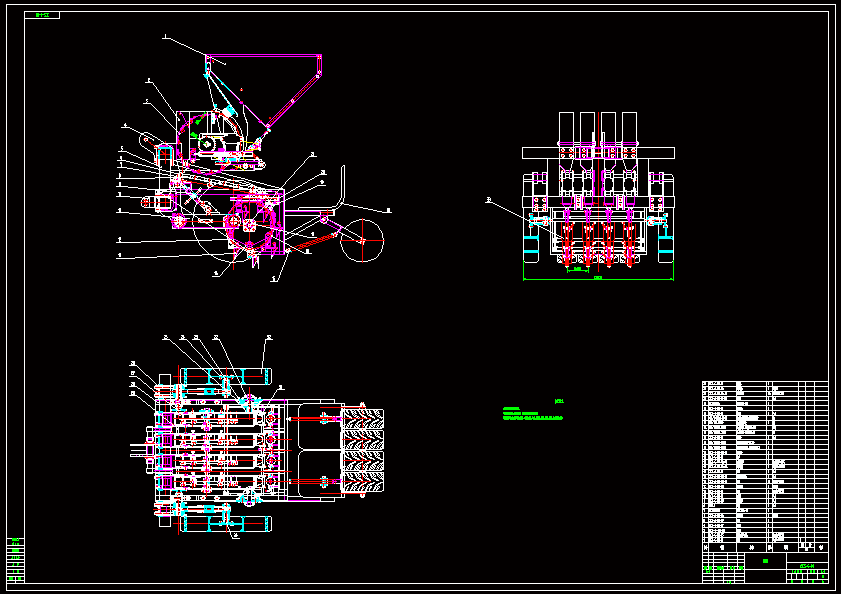Click the parts list header row
This screenshot has width=841, height=594.
[765, 548]
